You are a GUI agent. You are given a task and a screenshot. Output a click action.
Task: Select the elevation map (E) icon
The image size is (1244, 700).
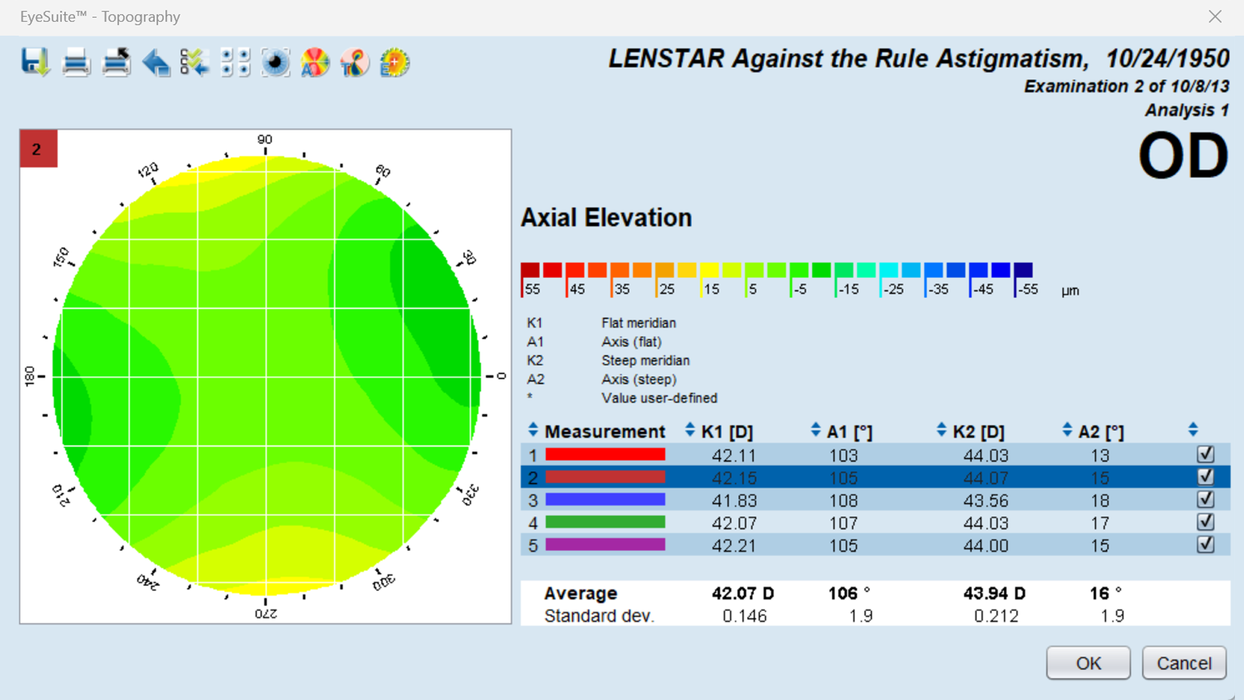point(395,63)
